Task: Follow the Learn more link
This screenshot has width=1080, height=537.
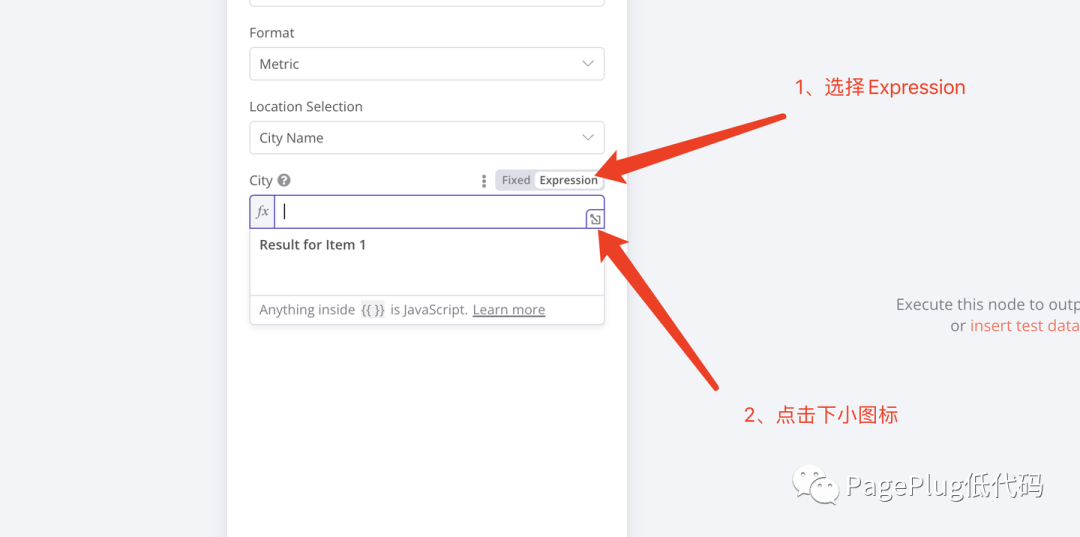Action: click(508, 310)
